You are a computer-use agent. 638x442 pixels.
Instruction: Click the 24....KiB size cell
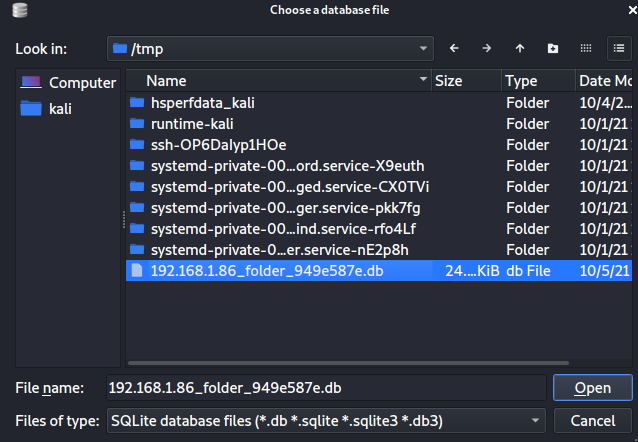[x=472, y=271]
